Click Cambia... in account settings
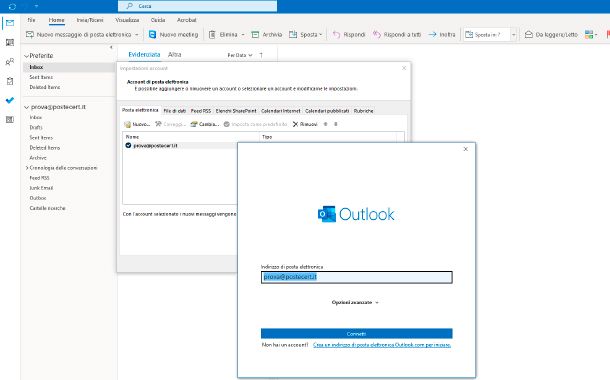 pos(205,124)
